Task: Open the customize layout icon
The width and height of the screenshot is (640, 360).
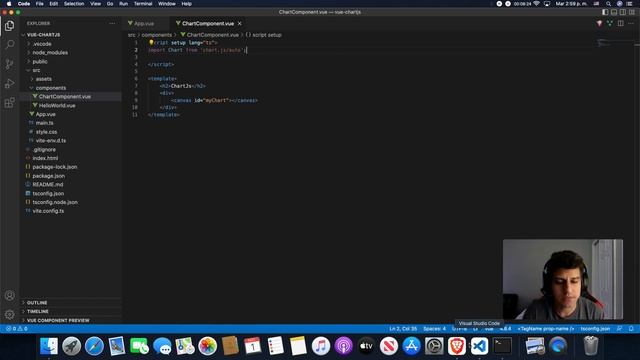Action: click(x=632, y=12)
